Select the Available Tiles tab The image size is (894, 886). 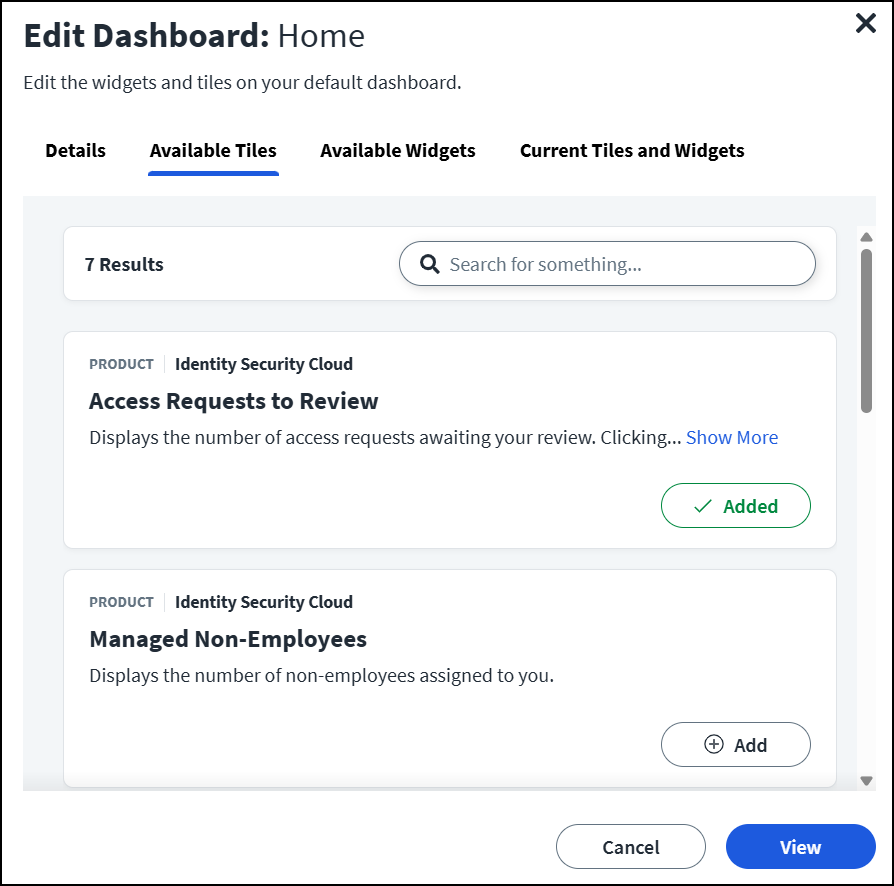pyautogui.click(x=213, y=151)
